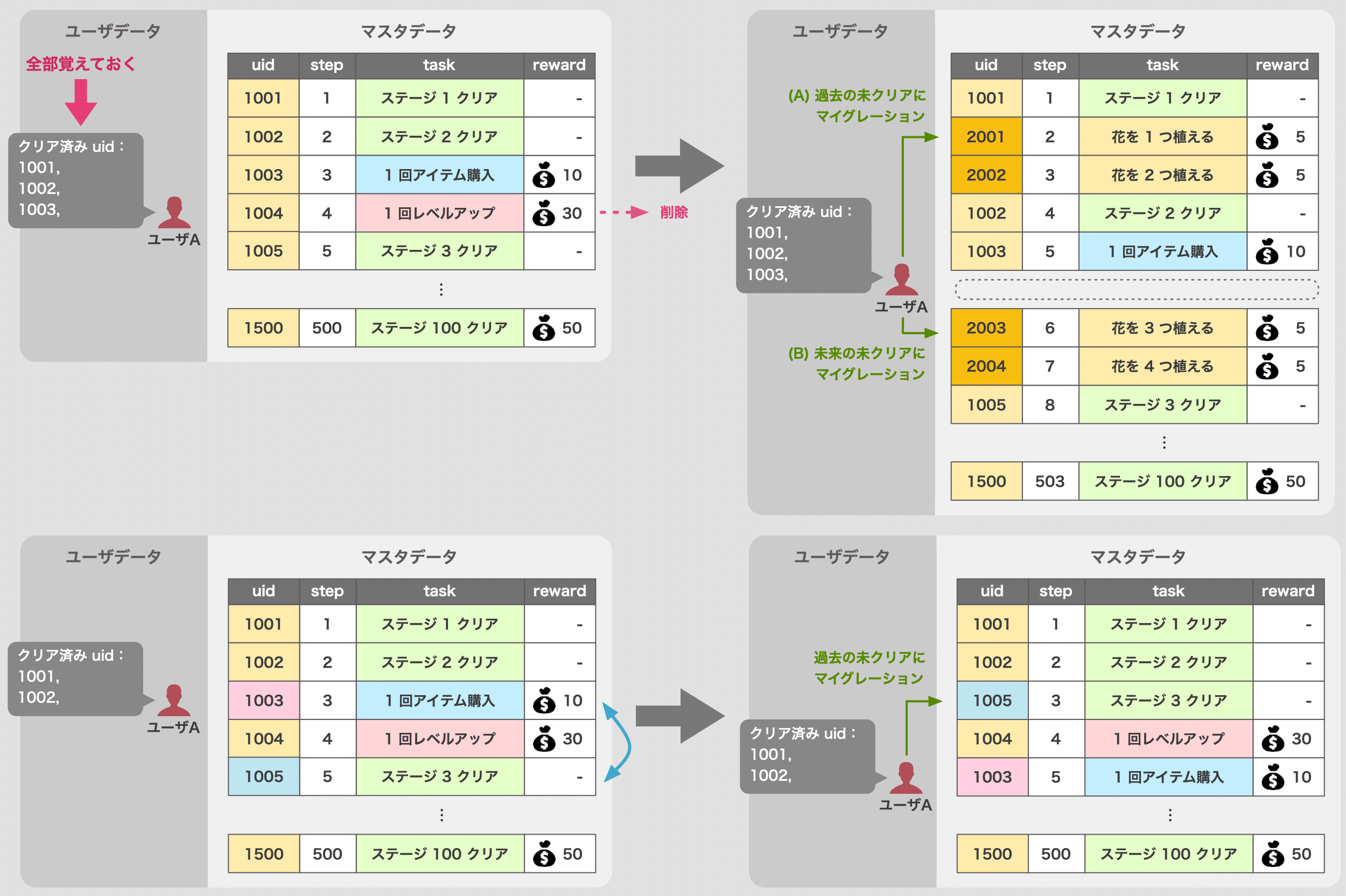This screenshot has width=1346, height=896.
Task: Expand the ellipsis above row 1500 in the bottom-right table
Action: 1169,815
